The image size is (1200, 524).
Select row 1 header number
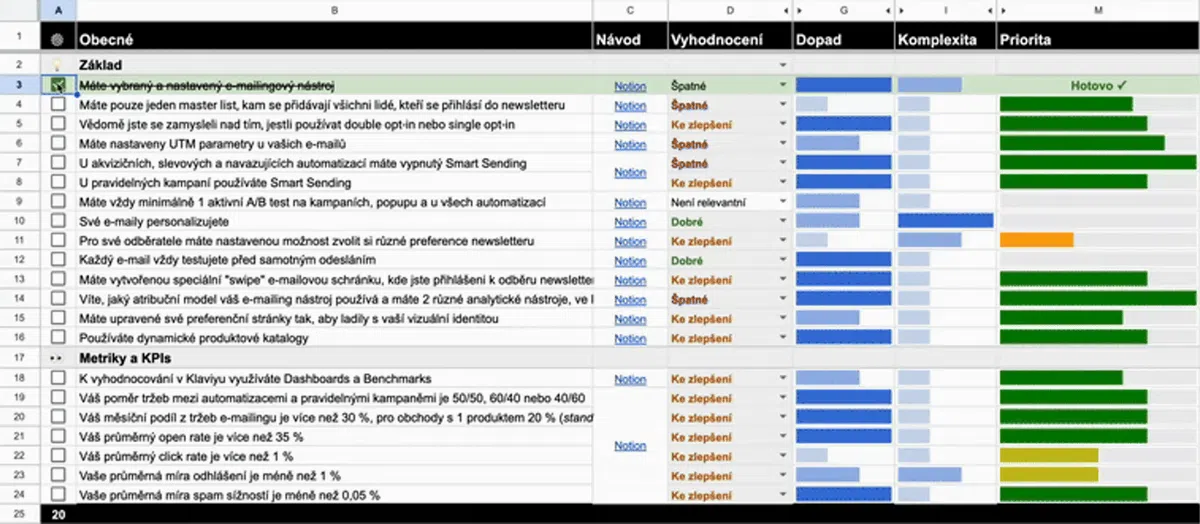20,37
